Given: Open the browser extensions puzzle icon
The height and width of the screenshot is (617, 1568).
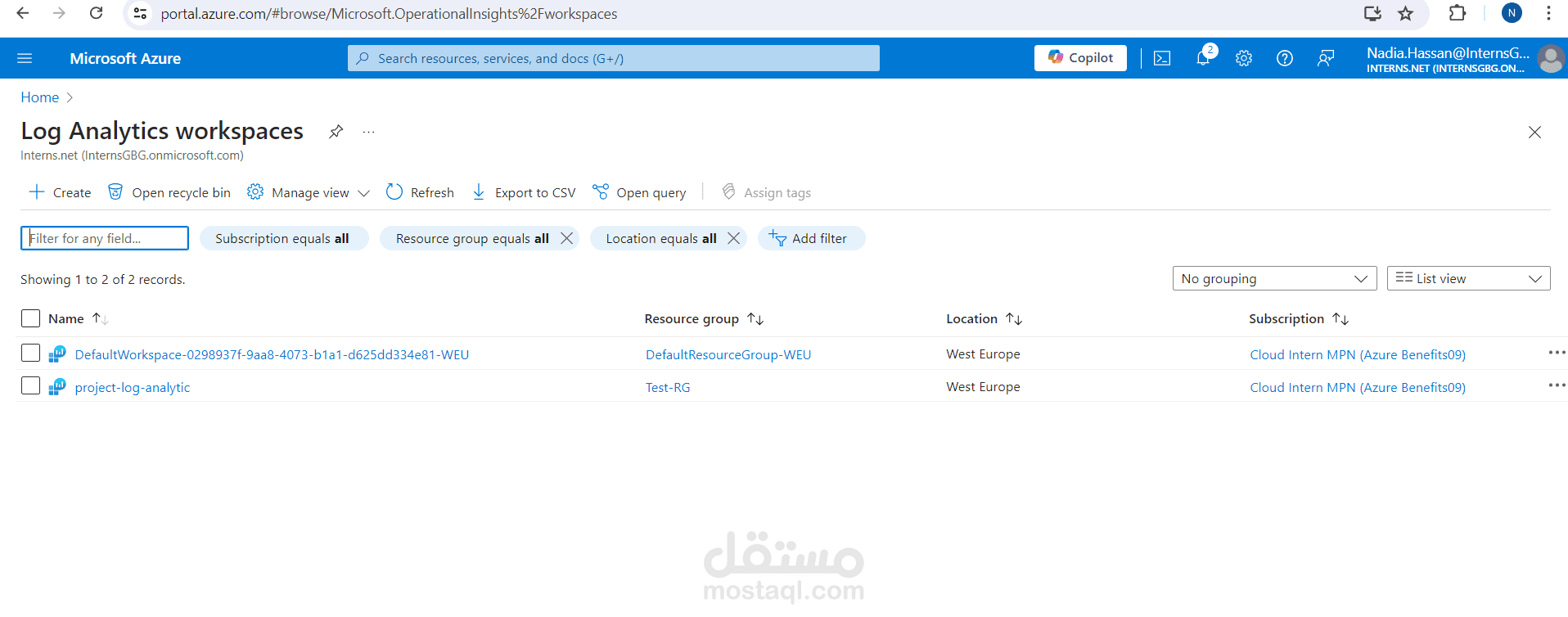Looking at the screenshot, I should (x=1458, y=13).
